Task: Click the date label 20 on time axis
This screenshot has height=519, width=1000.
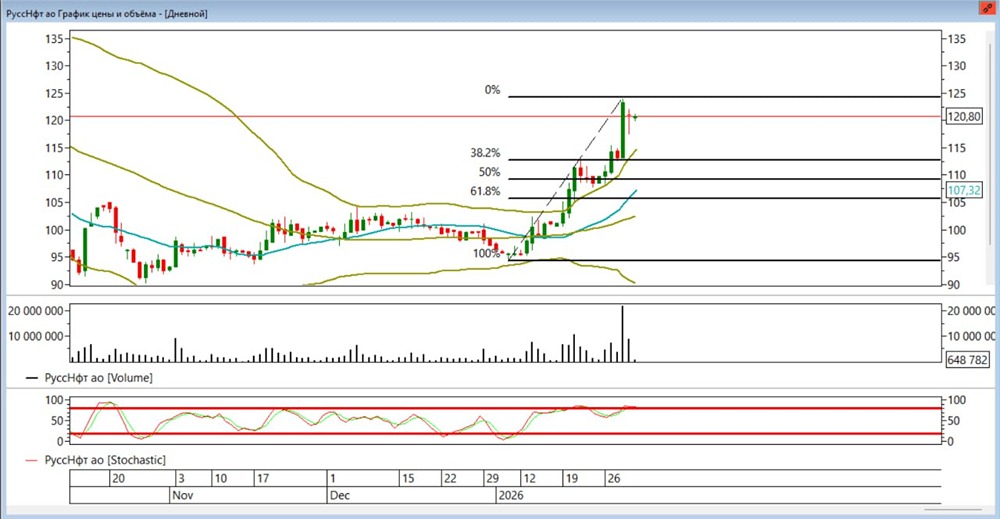Action: point(118,478)
